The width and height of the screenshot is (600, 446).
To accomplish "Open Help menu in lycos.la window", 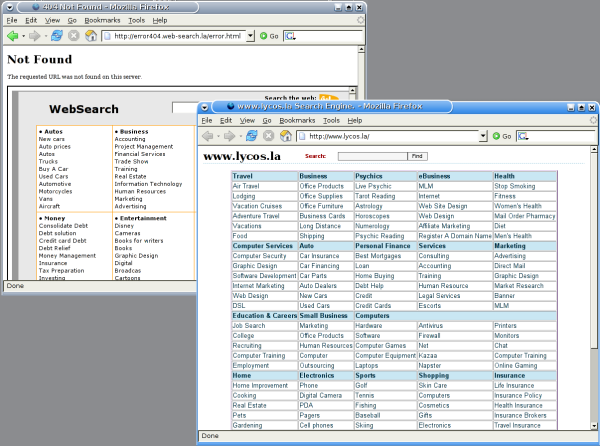I will (x=355, y=120).
